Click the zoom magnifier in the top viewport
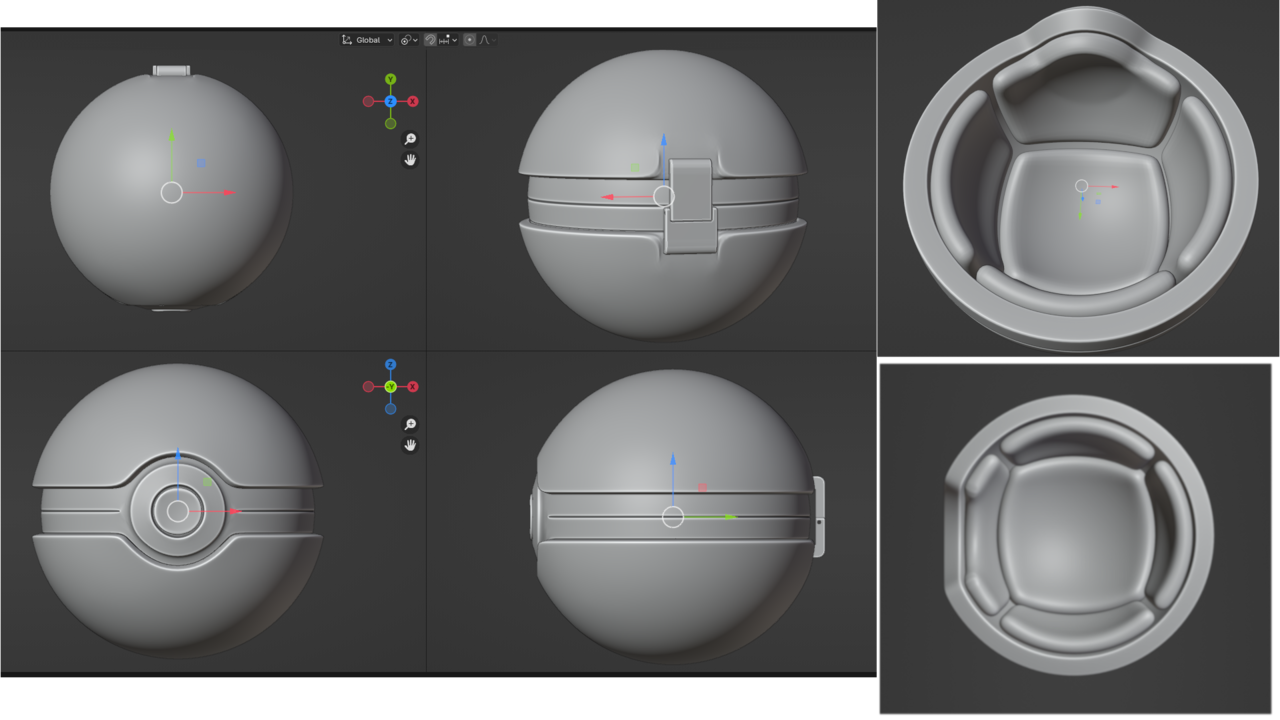The width and height of the screenshot is (1280, 720). click(x=409, y=141)
